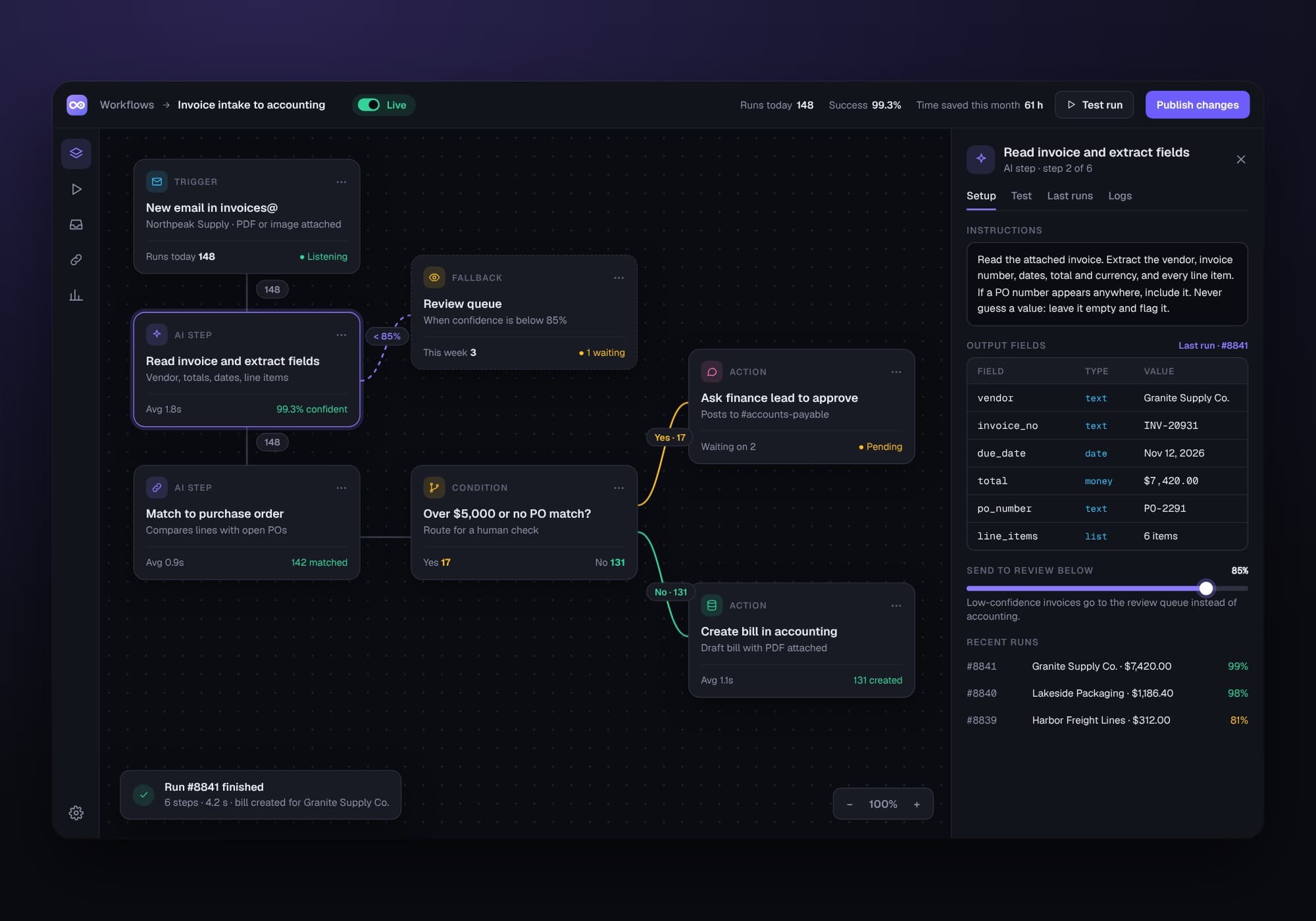
Task: Open the workflow layers icon in sidebar
Action: tap(76, 153)
